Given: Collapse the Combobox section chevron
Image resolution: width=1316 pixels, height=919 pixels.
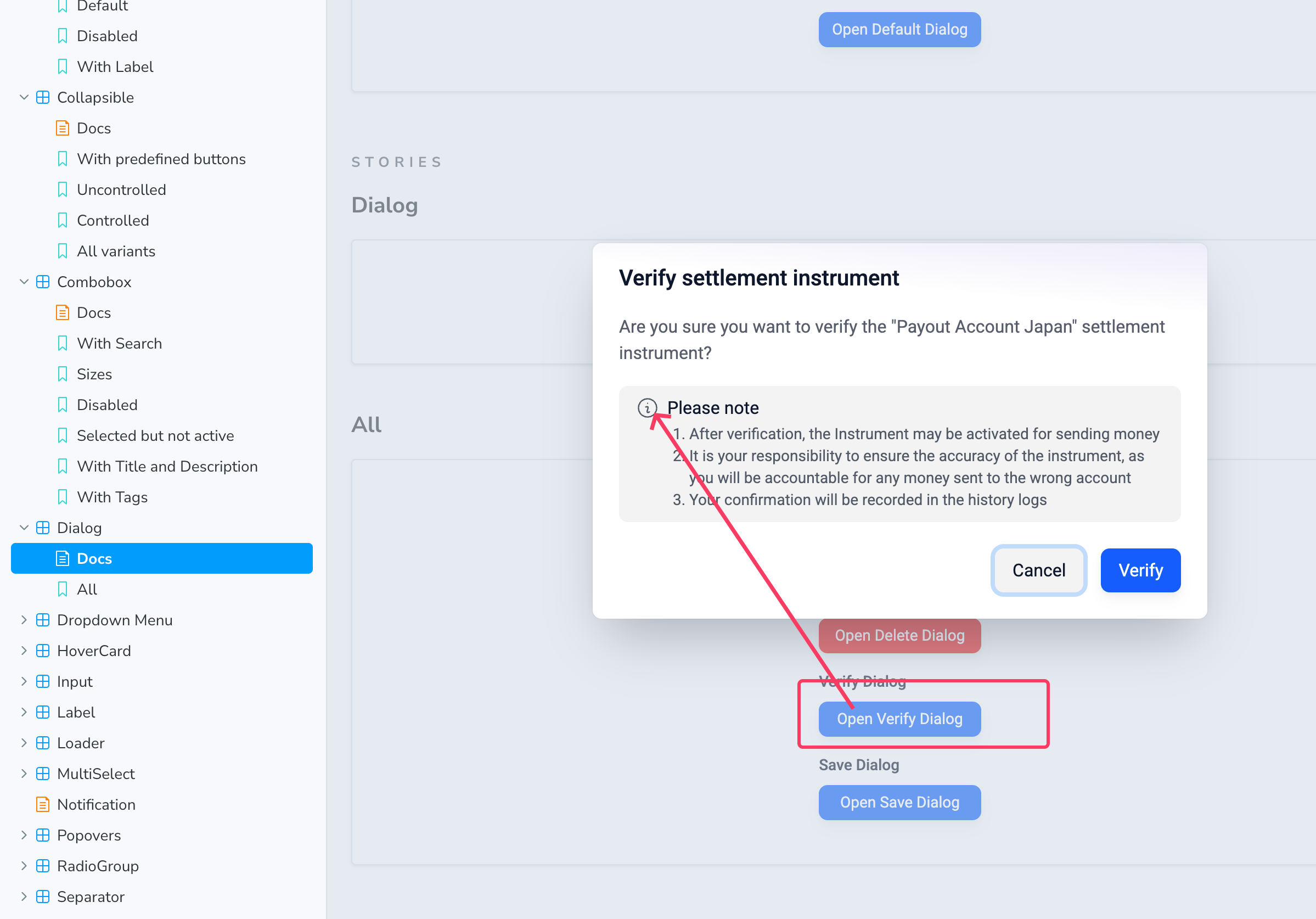Looking at the screenshot, I should (x=24, y=282).
